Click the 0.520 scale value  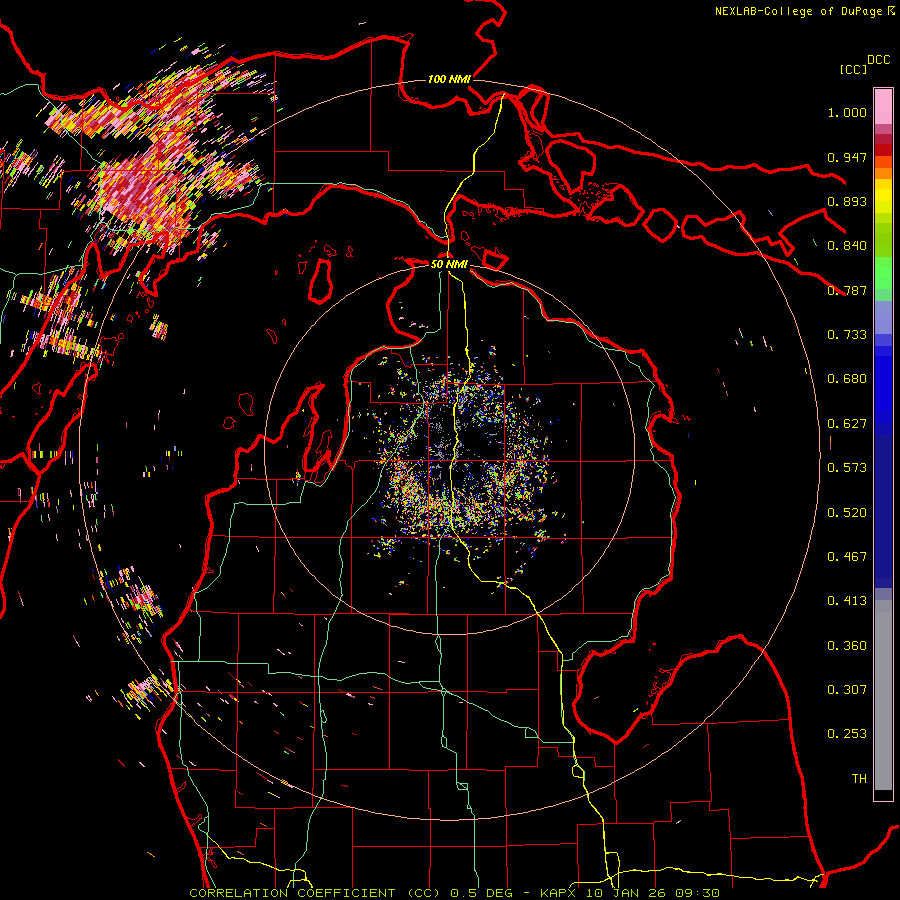pyautogui.click(x=847, y=513)
